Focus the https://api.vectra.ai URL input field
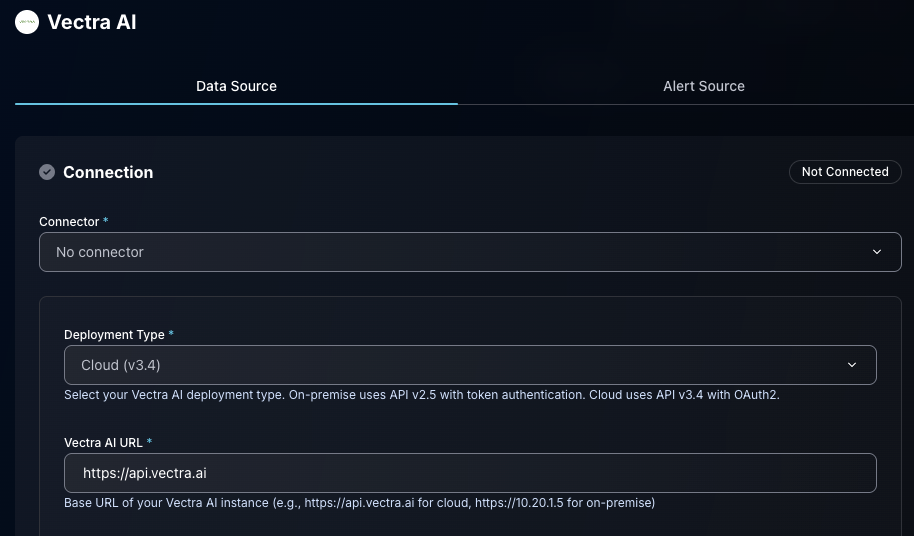The height and width of the screenshot is (536, 914). [x=470, y=473]
